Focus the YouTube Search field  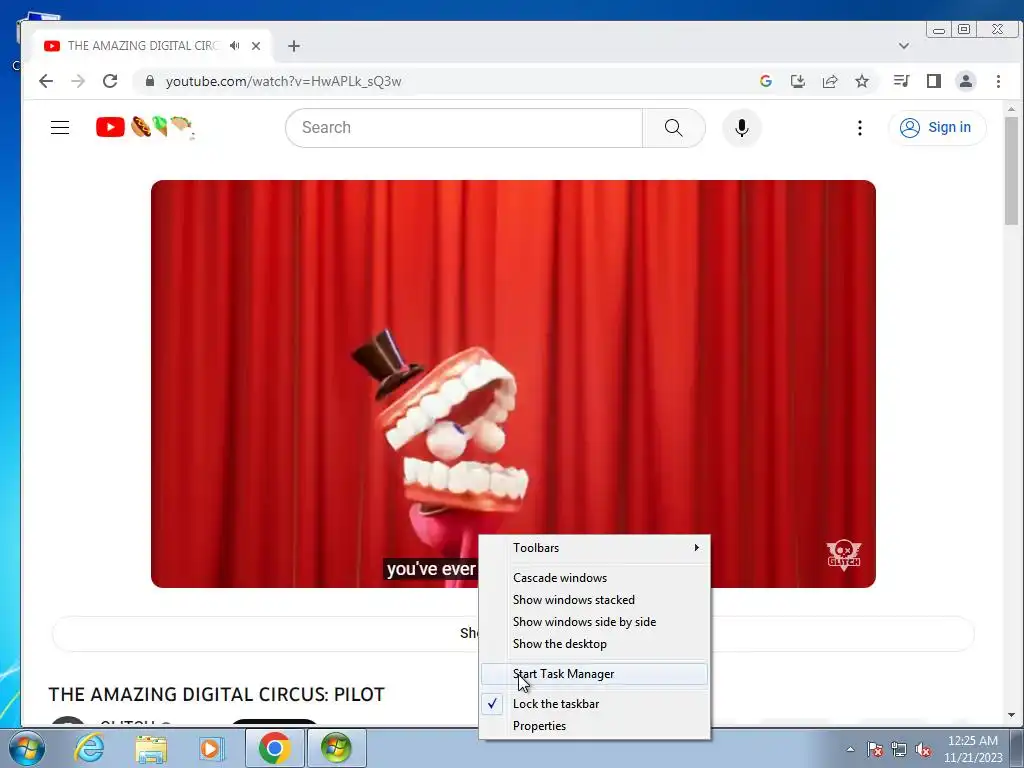click(464, 127)
